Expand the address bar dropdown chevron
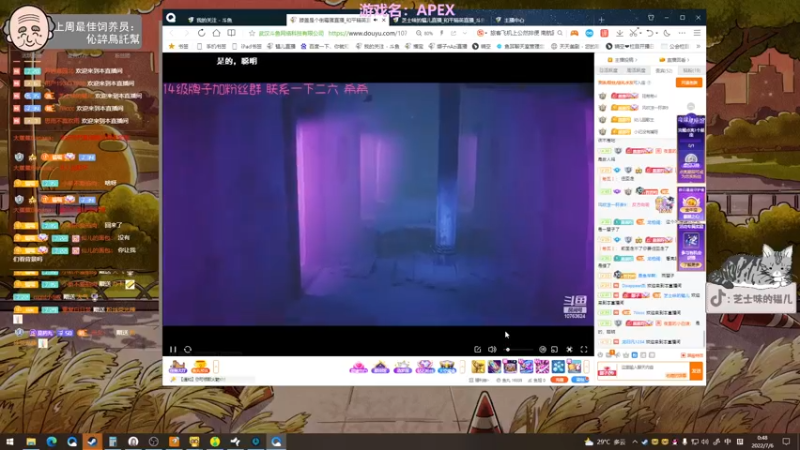This screenshot has height=450, width=800. [x=465, y=33]
